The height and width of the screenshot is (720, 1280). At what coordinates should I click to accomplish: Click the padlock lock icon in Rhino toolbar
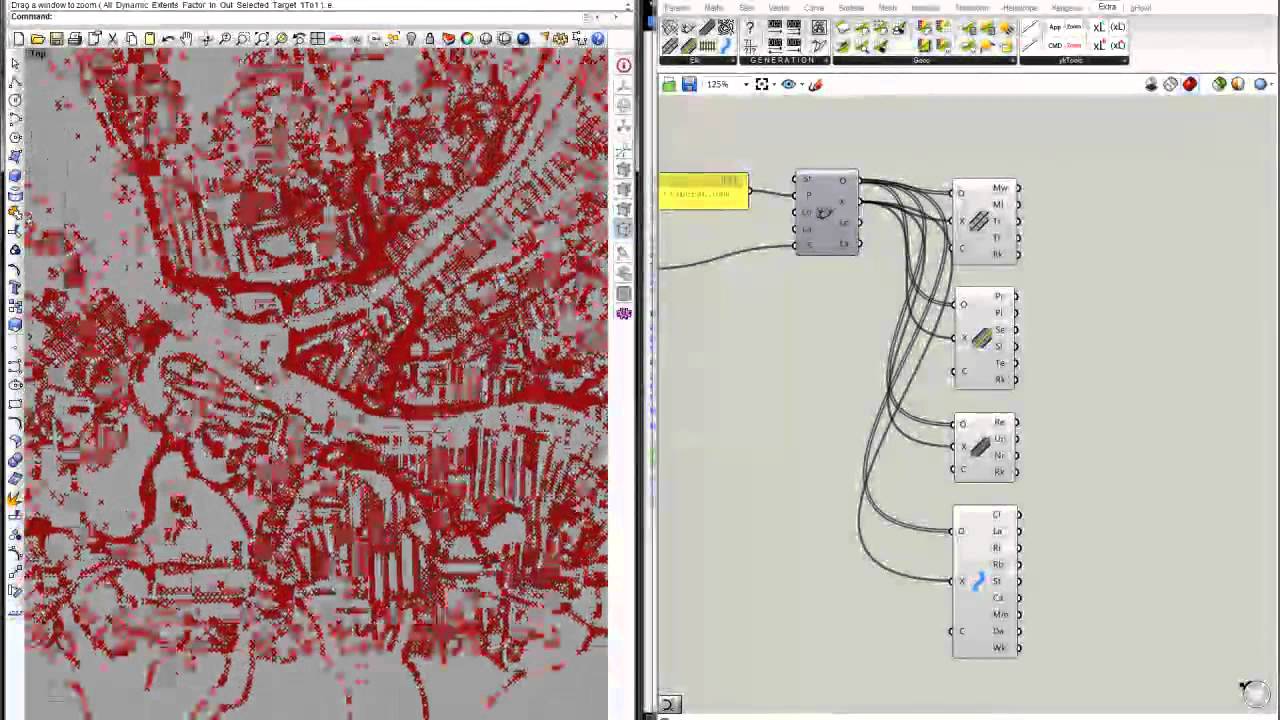430,39
